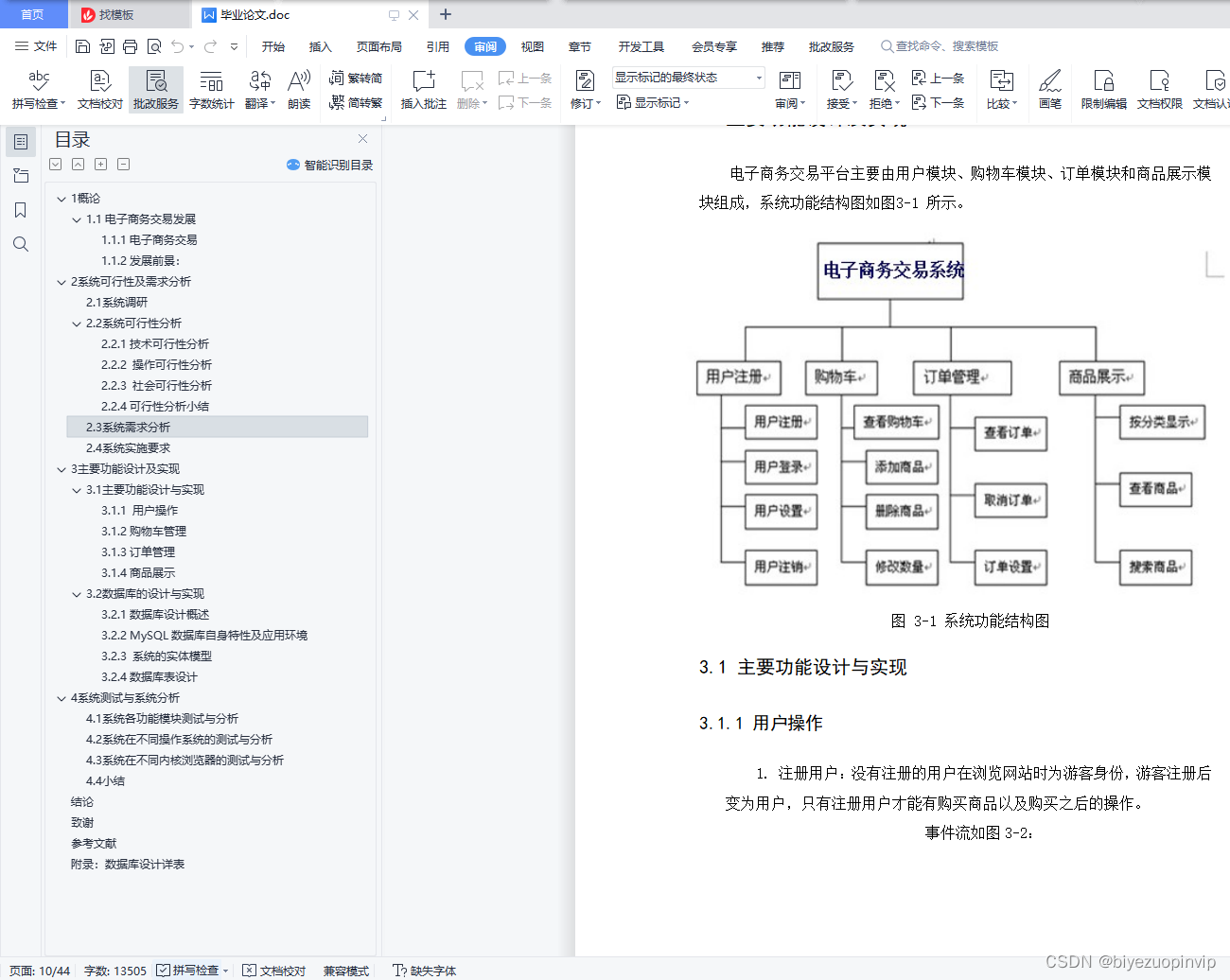1230x980 pixels.
Task: Click the Print icon in quick access toolbar
Action: [130, 46]
